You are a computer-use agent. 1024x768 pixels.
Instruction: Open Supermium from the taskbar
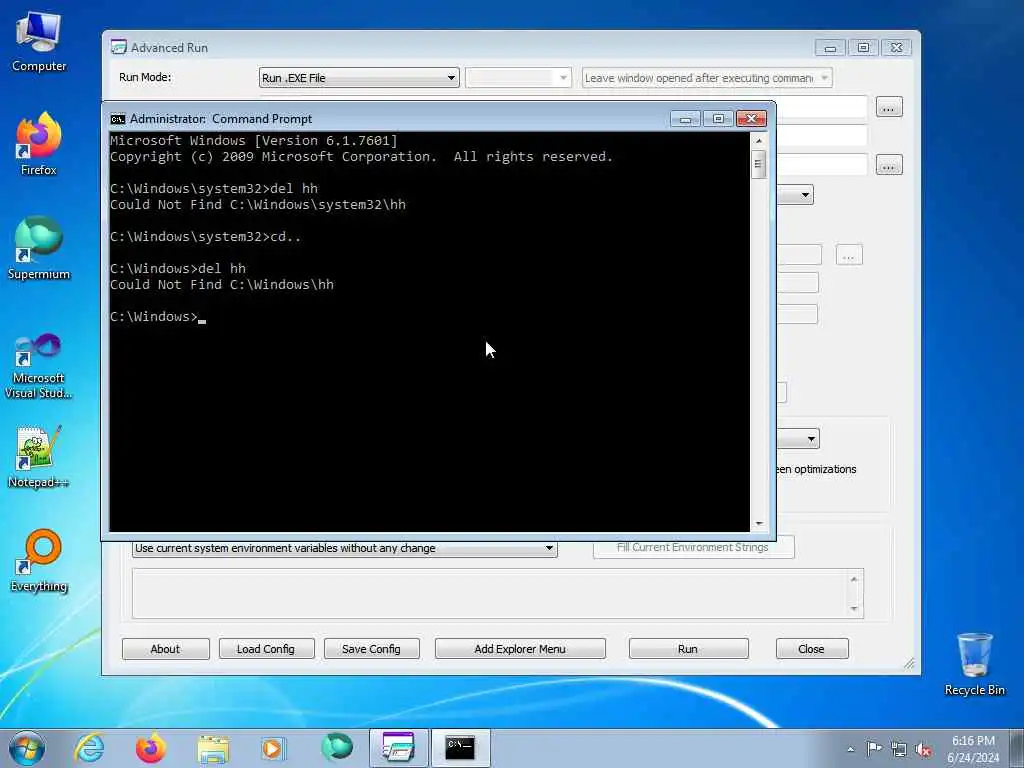pos(337,748)
